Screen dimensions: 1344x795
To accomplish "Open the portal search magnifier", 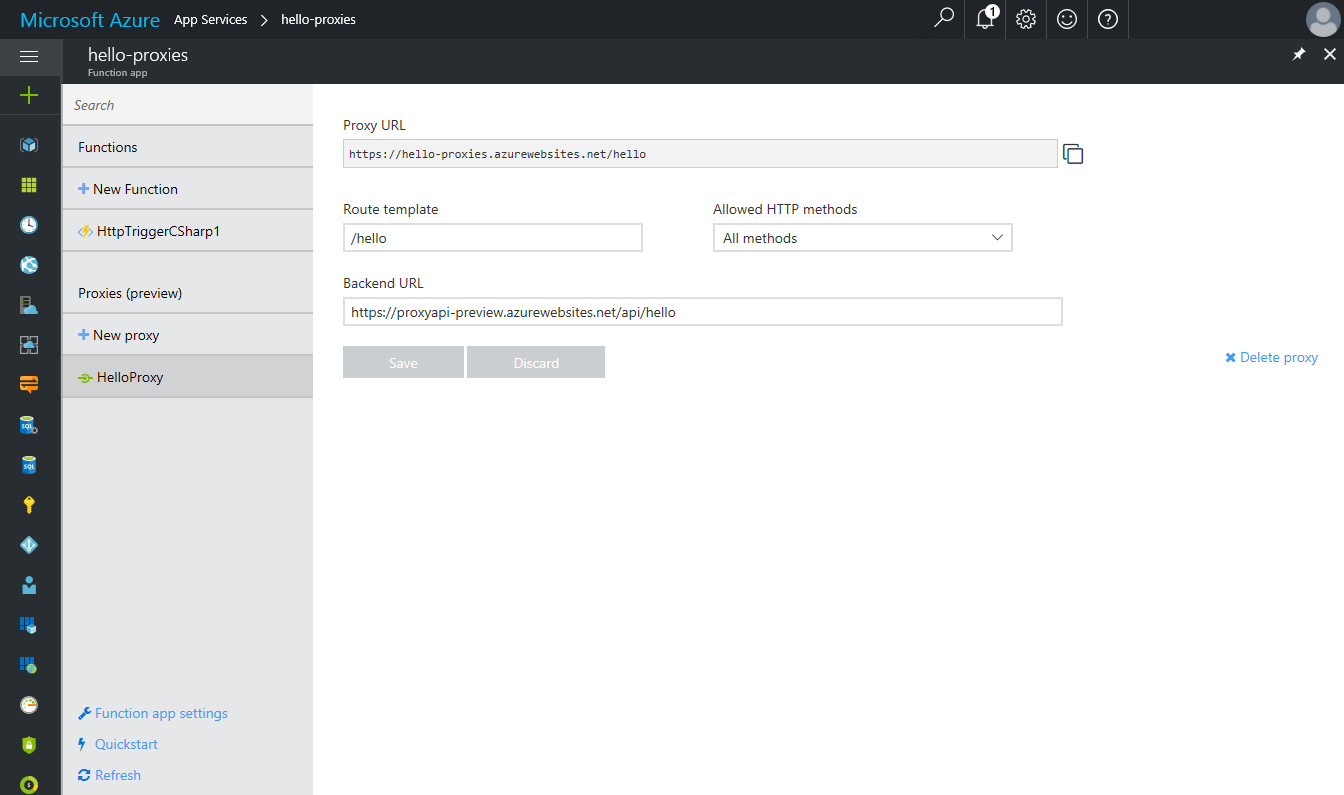I will 943,19.
